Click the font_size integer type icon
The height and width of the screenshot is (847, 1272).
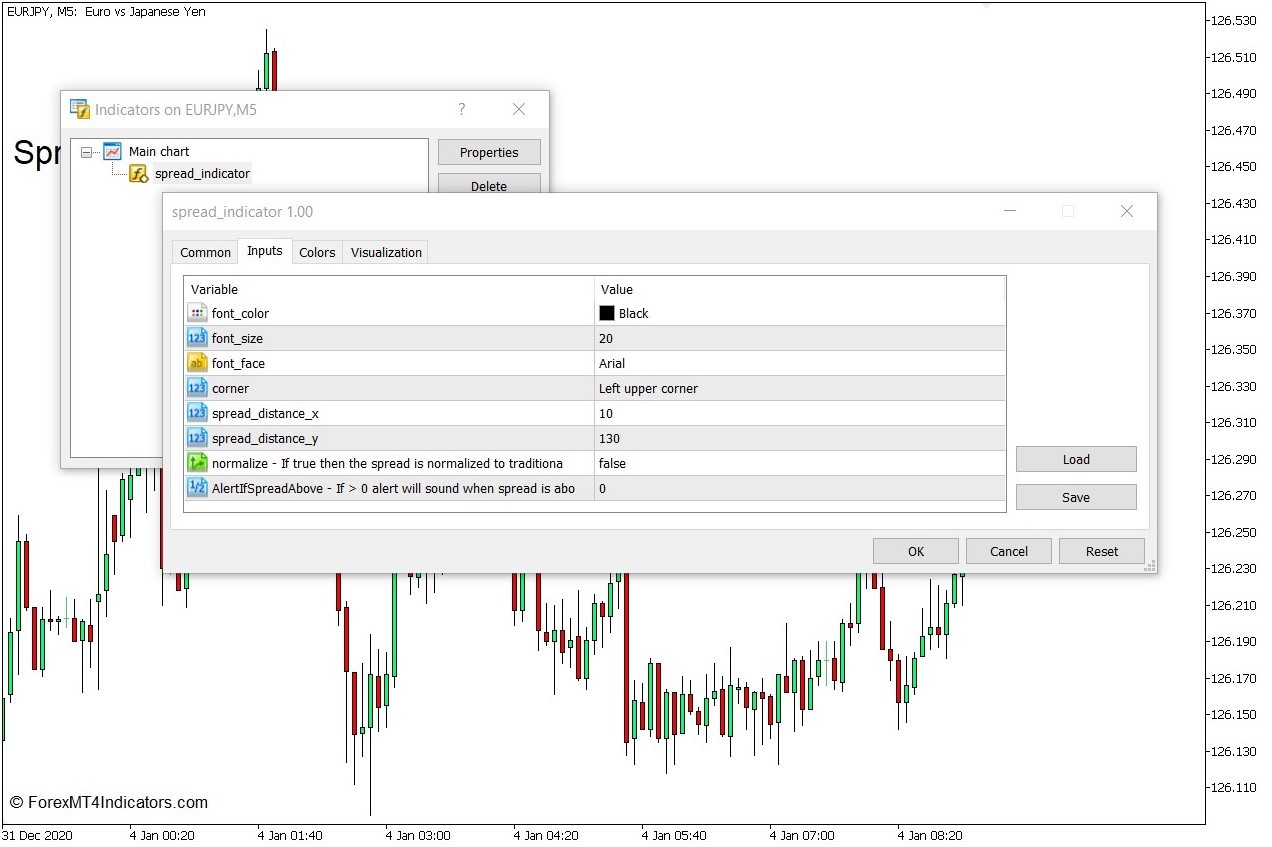(x=197, y=338)
